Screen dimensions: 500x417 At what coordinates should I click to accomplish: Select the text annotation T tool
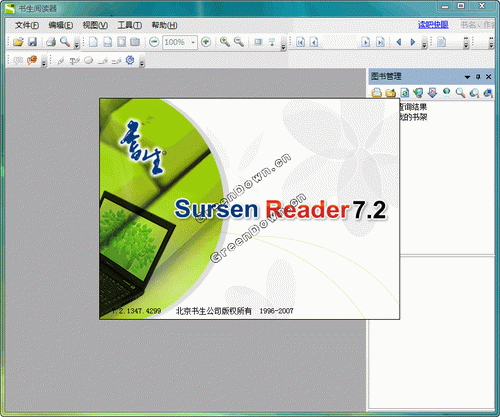pyautogui.click(x=74, y=61)
